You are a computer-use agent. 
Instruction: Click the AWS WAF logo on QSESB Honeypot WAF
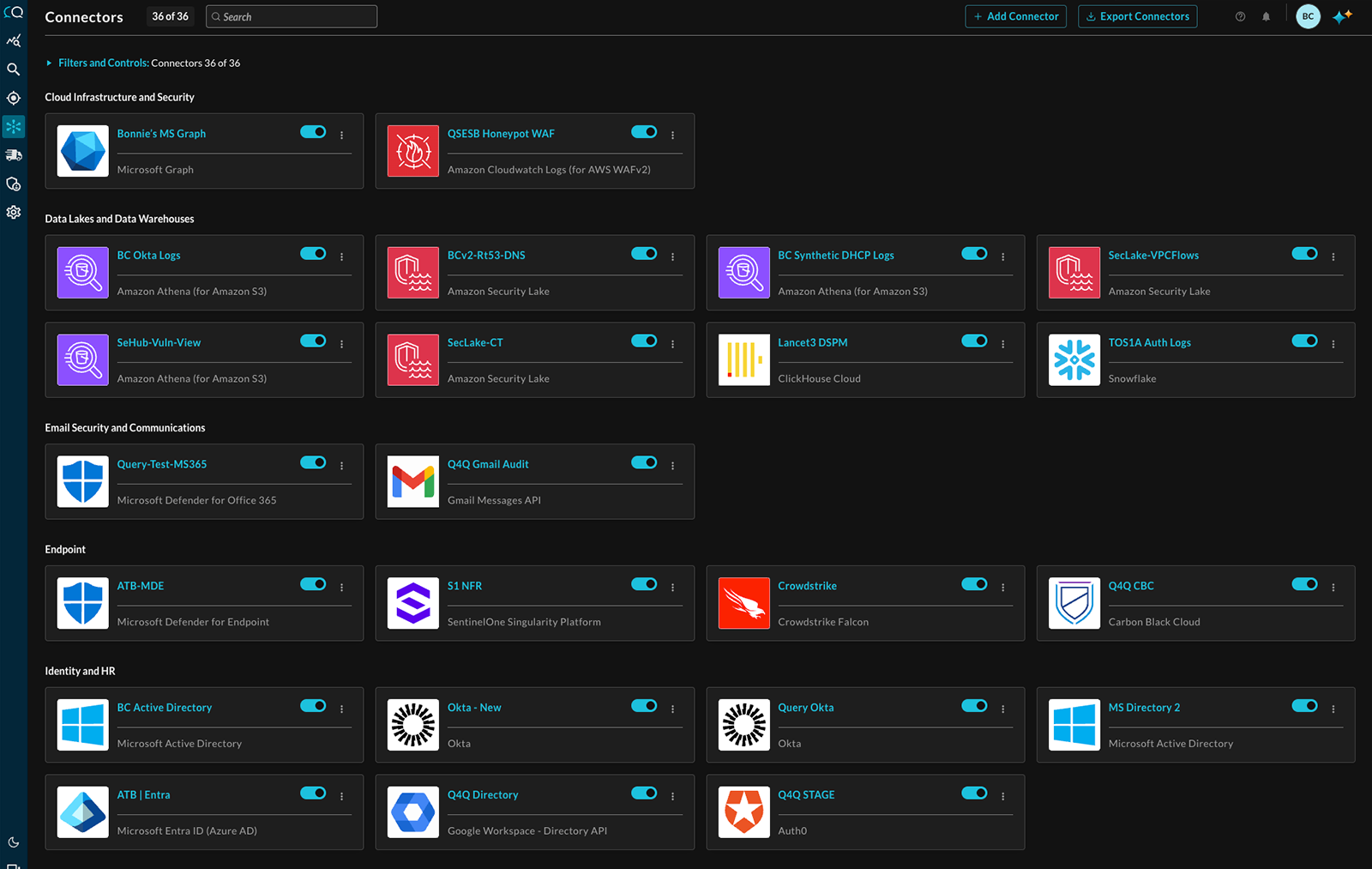click(412, 151)
